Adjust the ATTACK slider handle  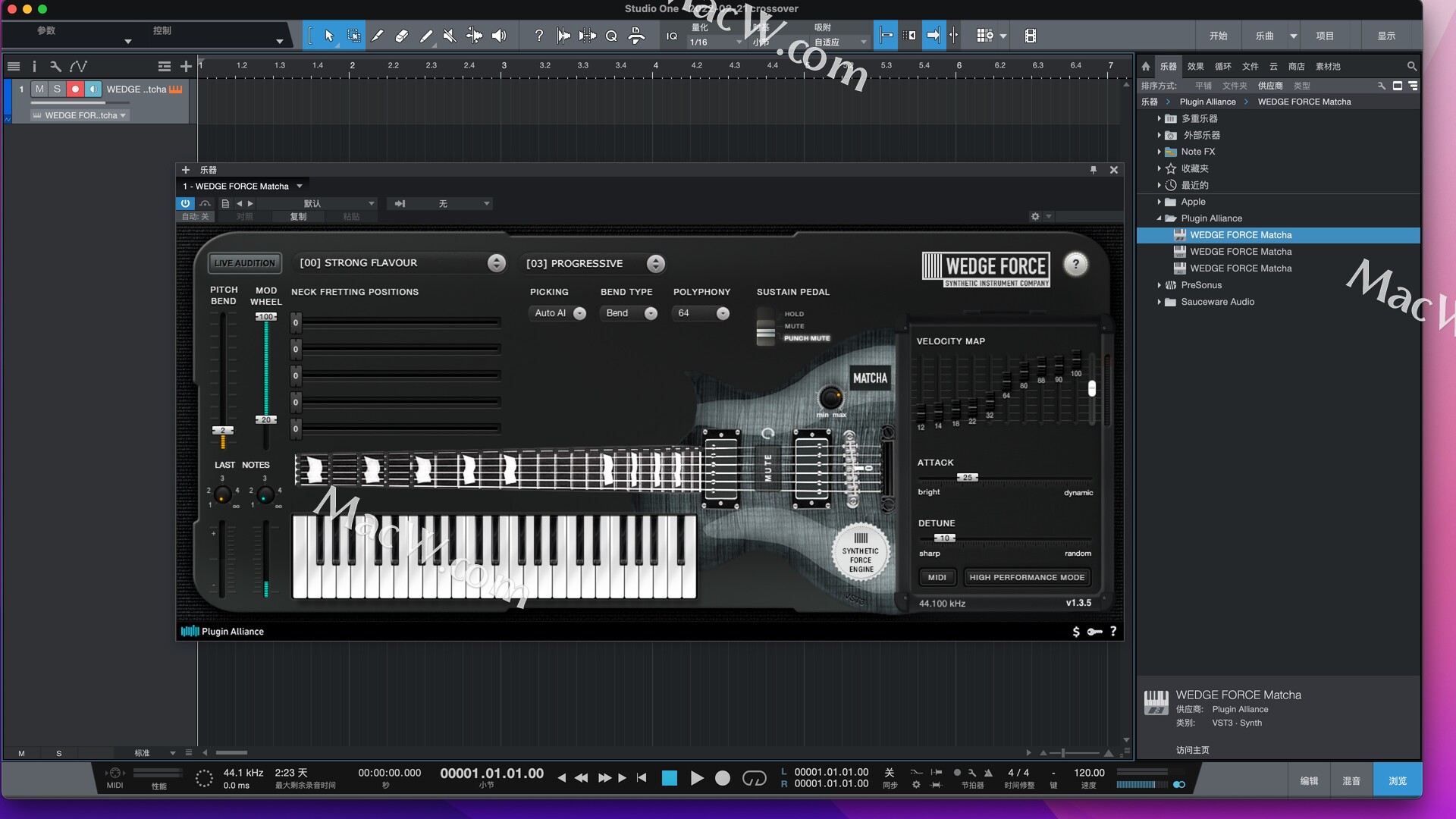click(967, 478)
